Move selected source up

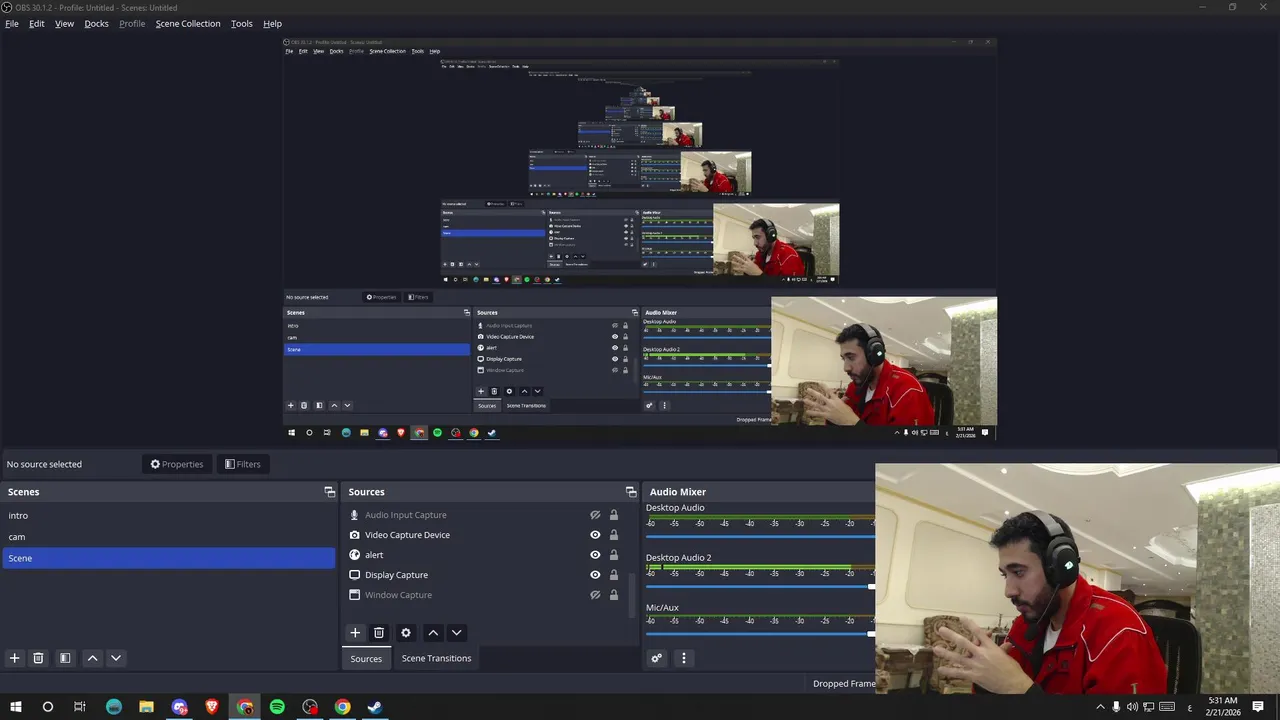(x=433, y=633)
